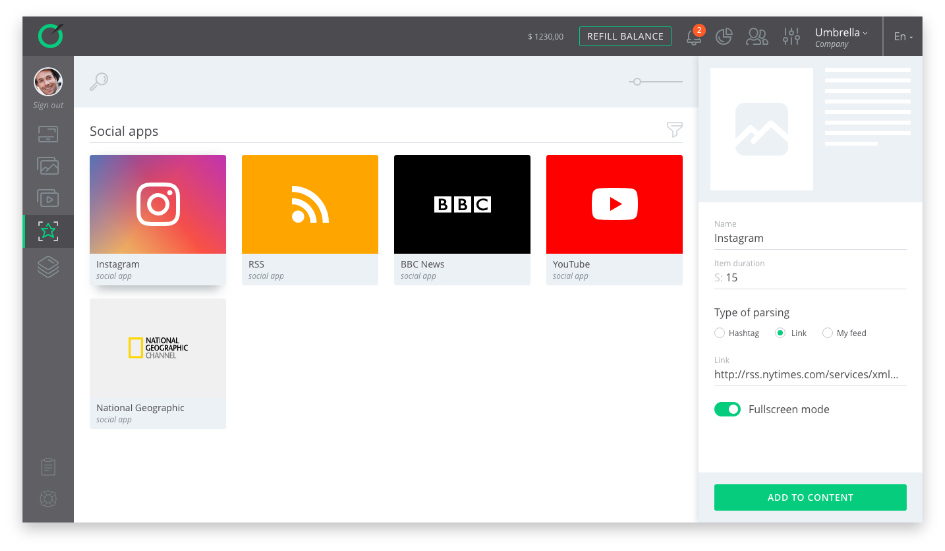Disable the Fullscreen mode toggle
The image size is (945, 551).
click(727, 409)
